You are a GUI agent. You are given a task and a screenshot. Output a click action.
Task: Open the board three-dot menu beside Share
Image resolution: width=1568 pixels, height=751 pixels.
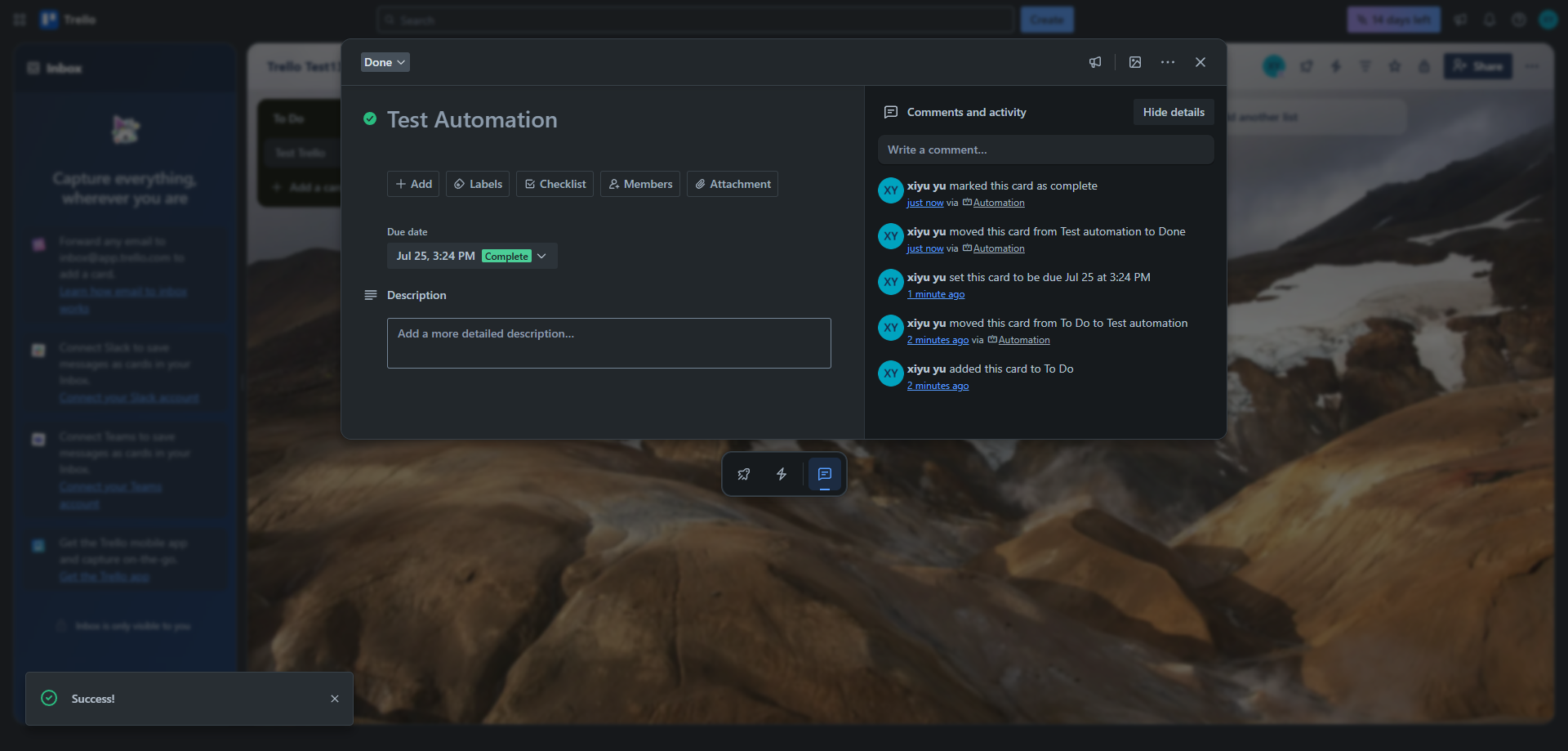(1532, 66)
